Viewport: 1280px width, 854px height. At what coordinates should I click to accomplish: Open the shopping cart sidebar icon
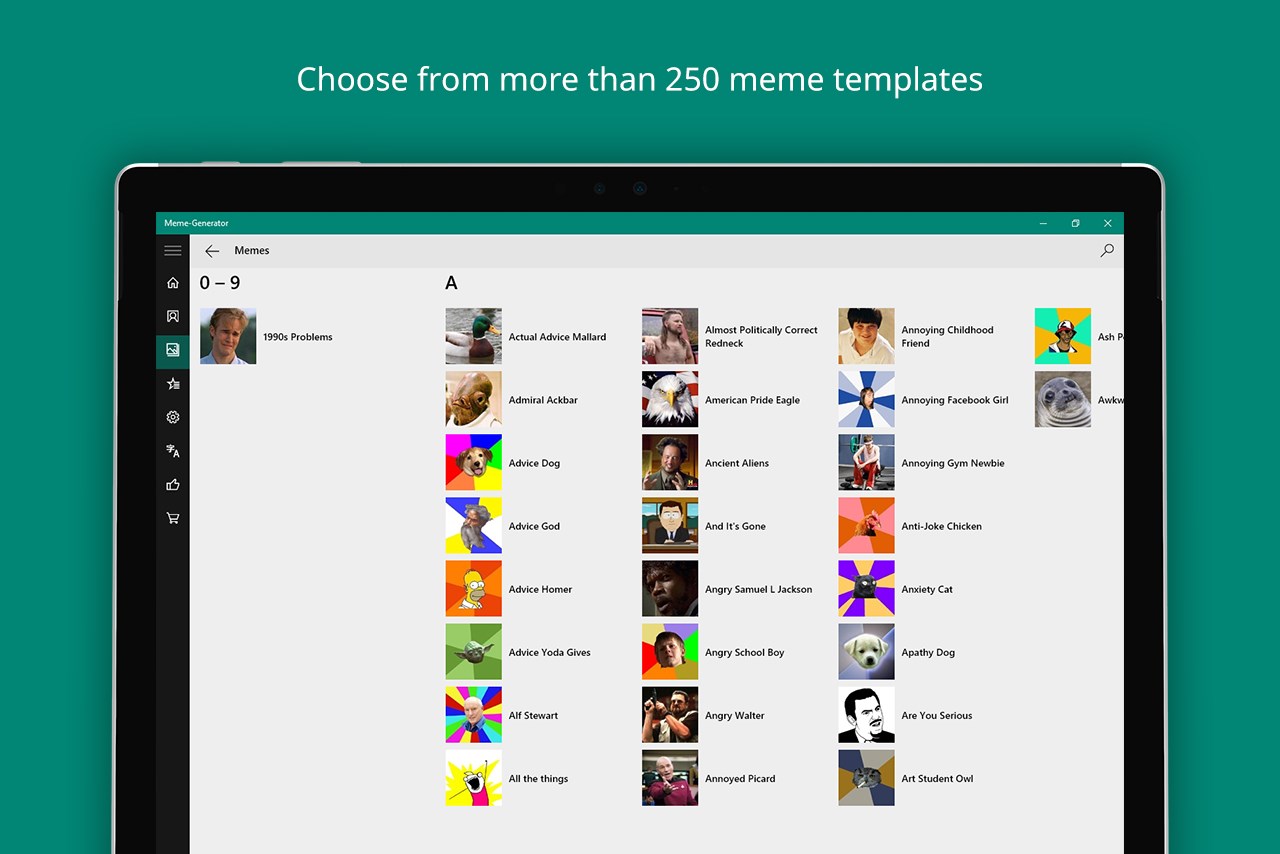[x=173, y=518]
